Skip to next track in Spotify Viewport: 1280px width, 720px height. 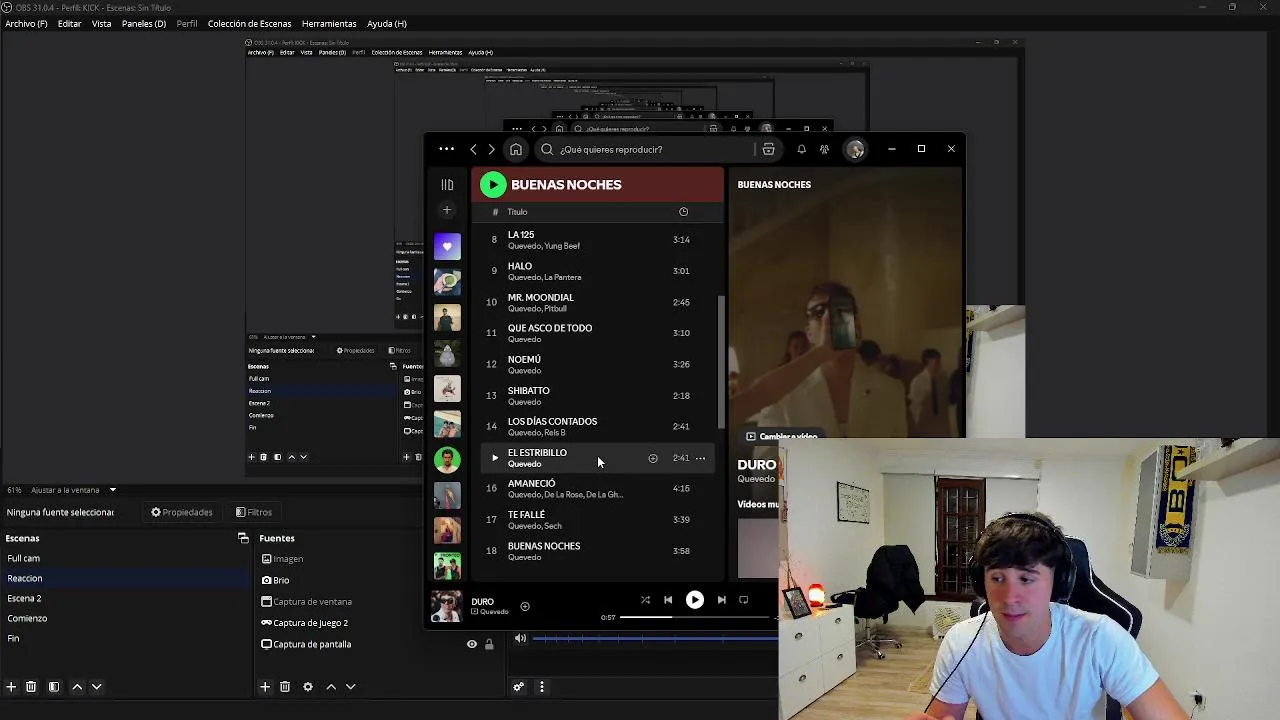[x=721, y=600]
